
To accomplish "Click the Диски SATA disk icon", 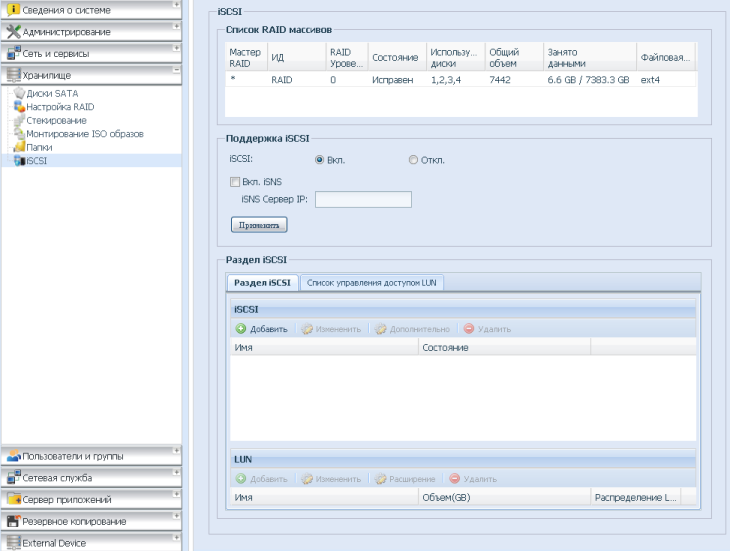I will pyautogui.click(x=20, y=93).
